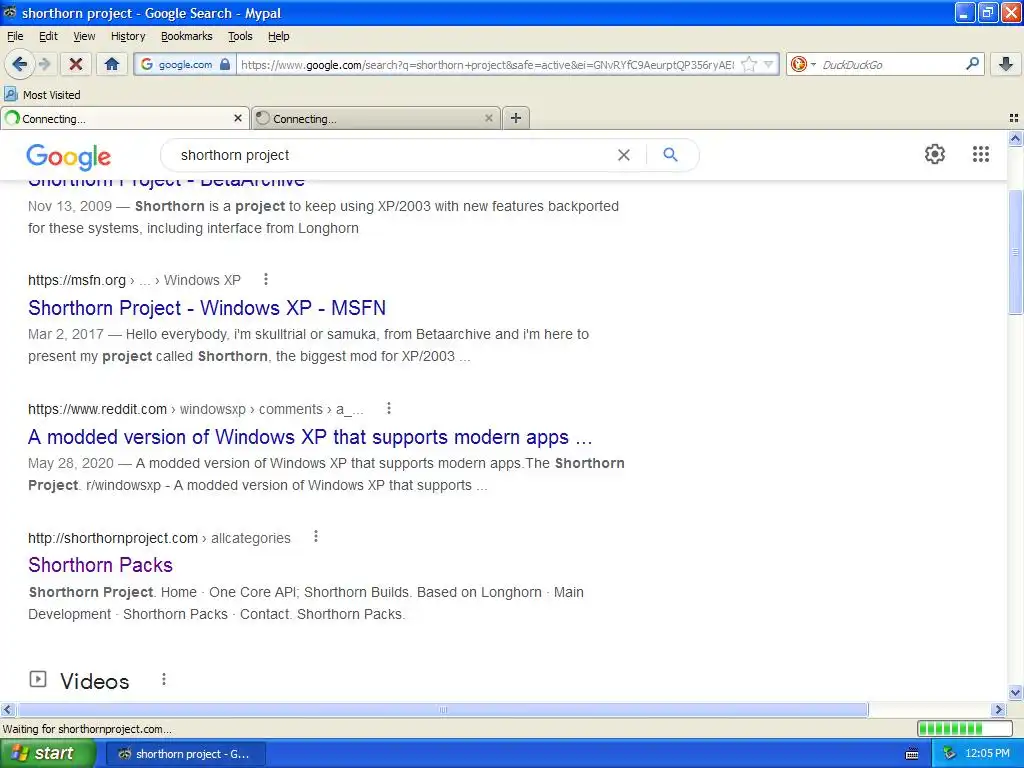This screenshot has height=768, width=1024.
Task: Click the vertical scrollbar thumb
Action: click(x=1015, y=252)
